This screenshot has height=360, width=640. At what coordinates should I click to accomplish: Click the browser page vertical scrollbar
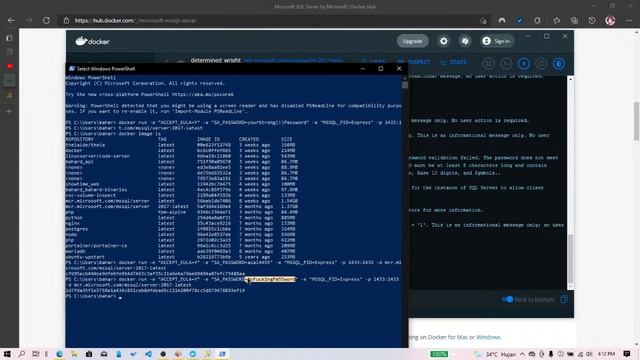636,121
